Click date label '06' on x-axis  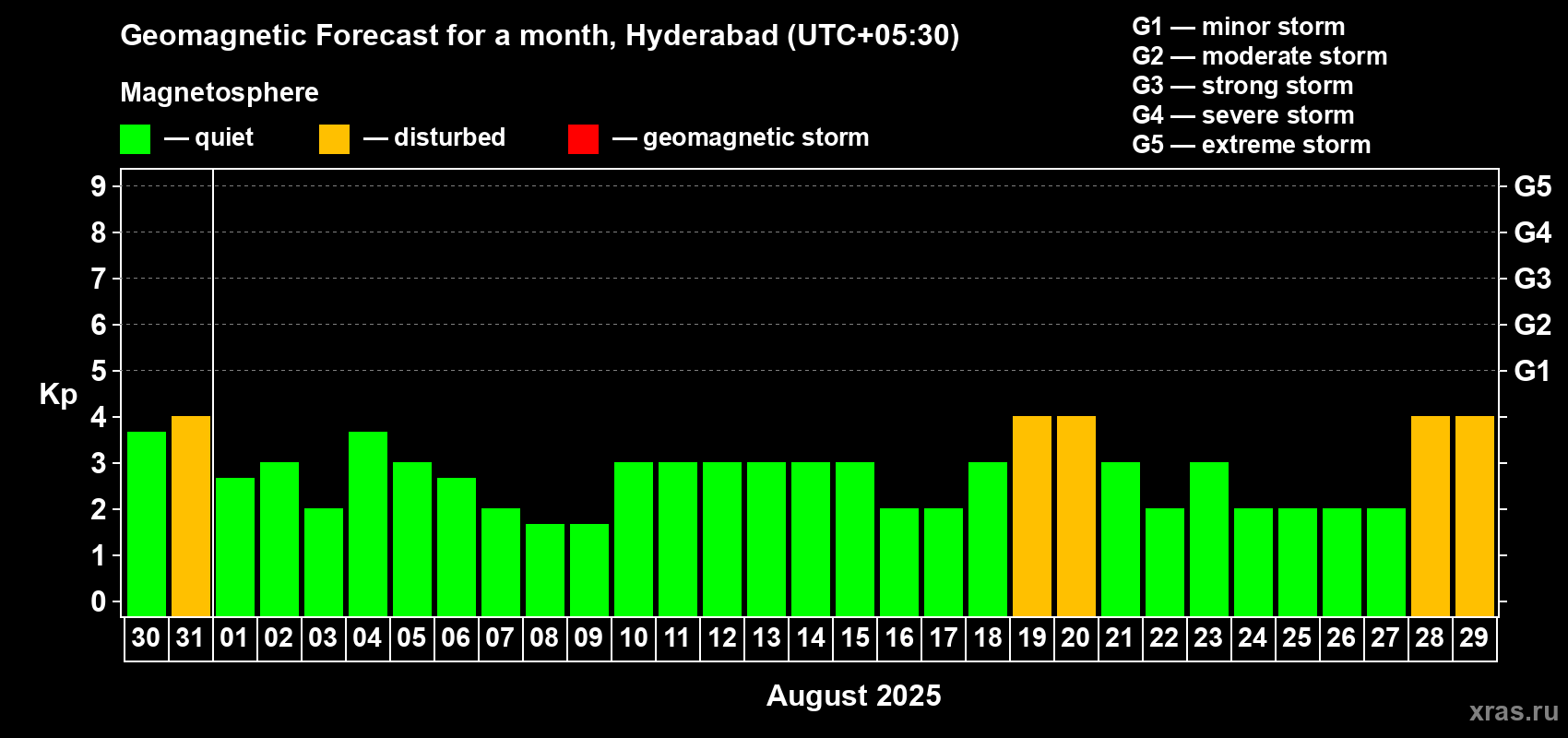456,638
